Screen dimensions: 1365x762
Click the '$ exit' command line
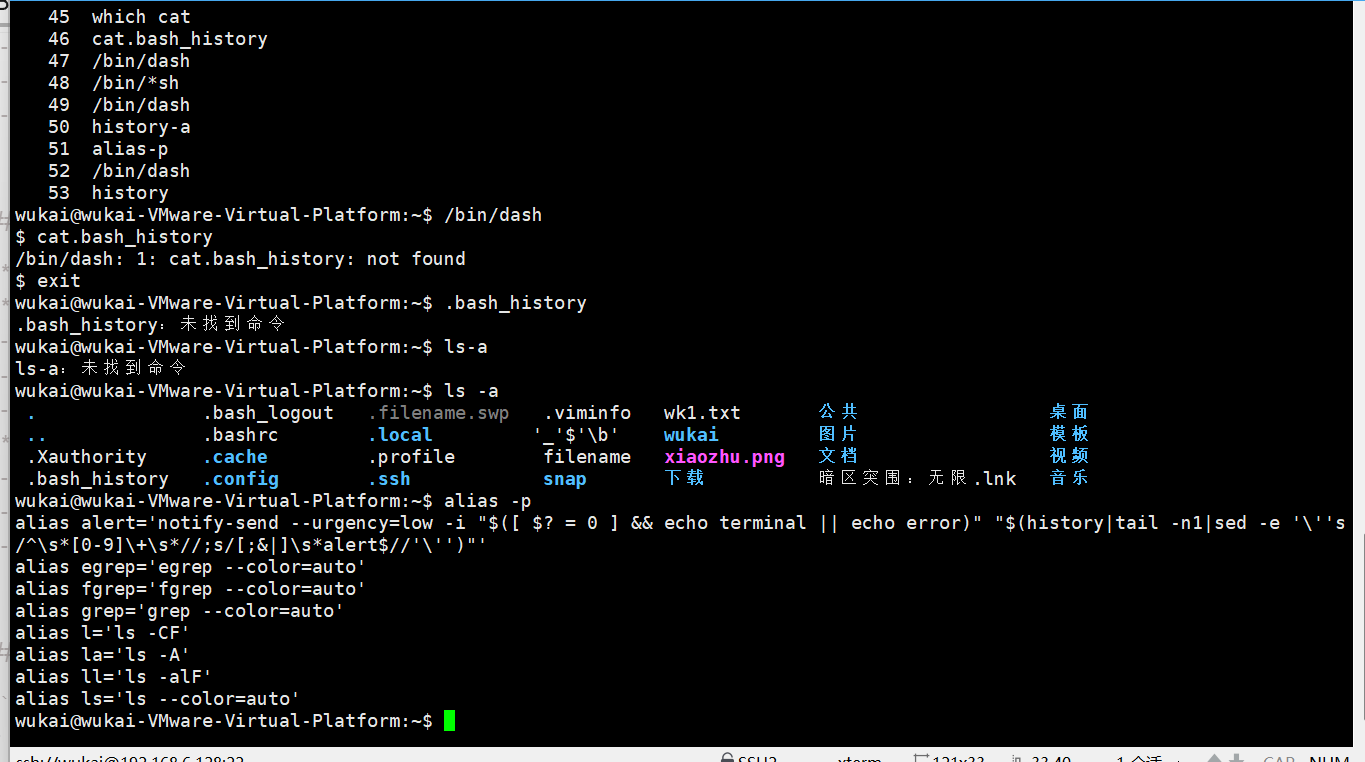click(48, 281)
